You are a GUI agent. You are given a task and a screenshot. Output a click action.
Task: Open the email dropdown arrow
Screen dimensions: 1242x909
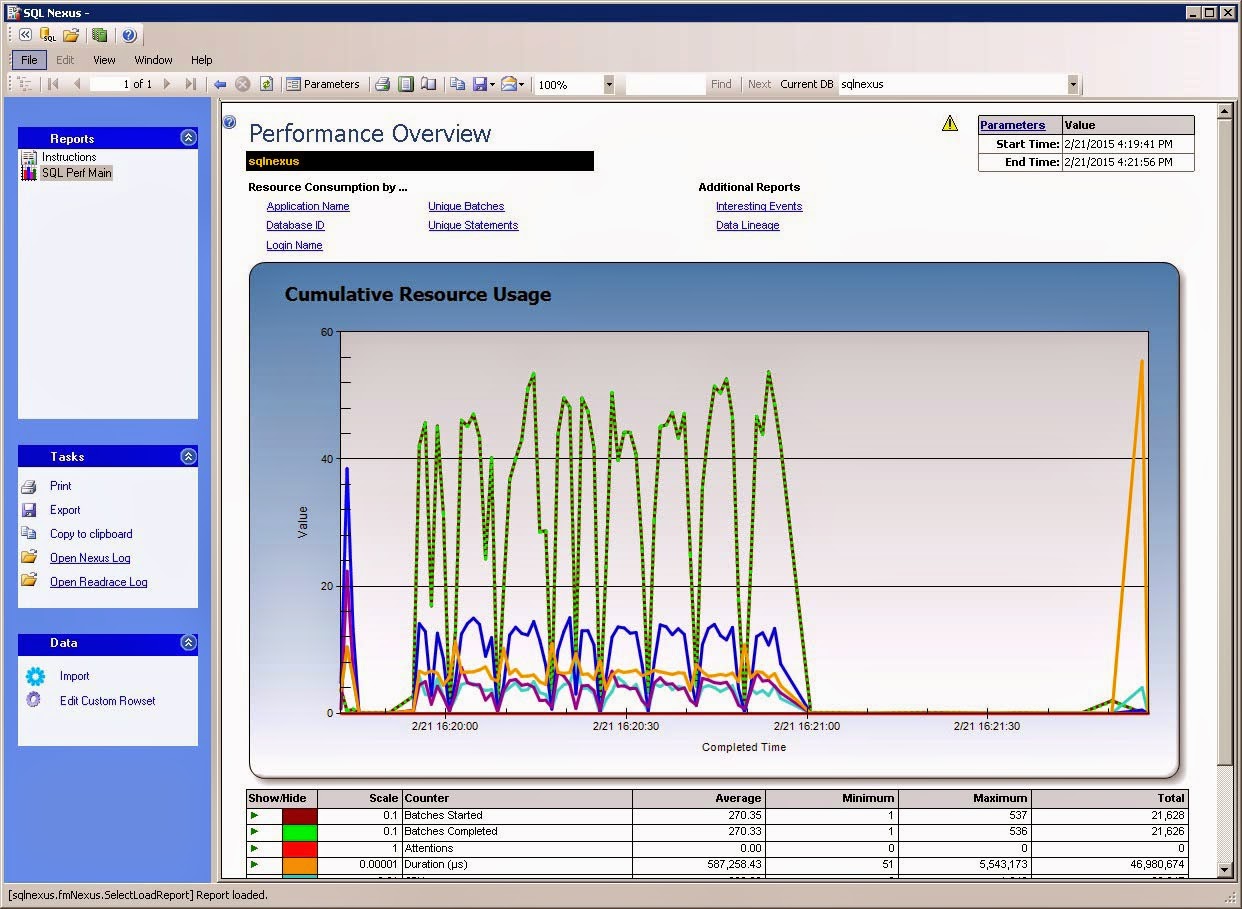pos(521,85)
